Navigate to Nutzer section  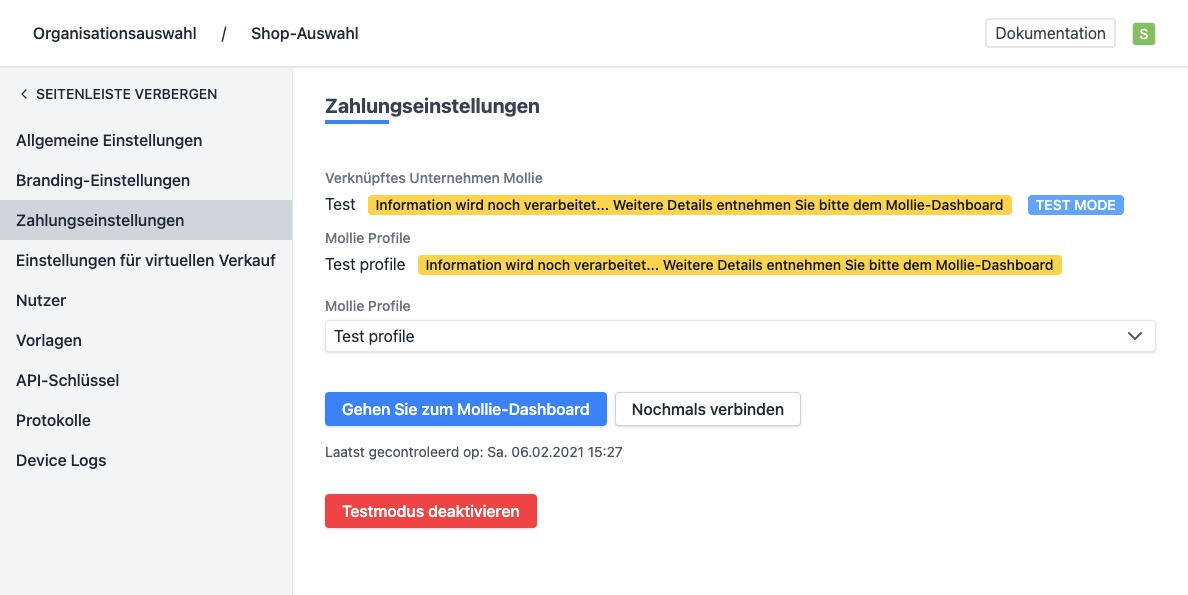[x=41, y=300]
